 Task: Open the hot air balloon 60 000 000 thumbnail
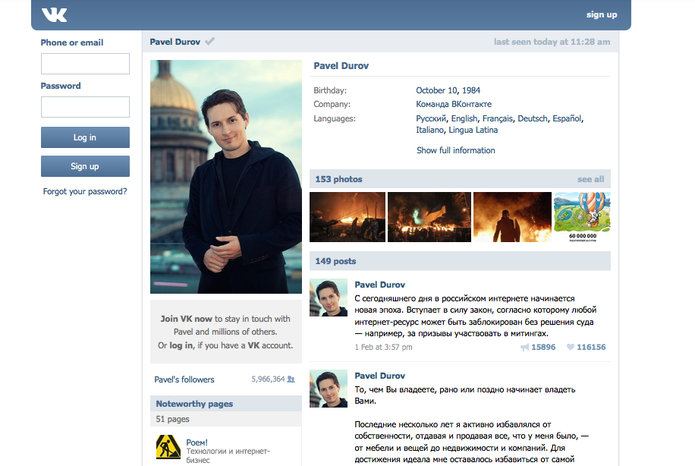582,217
